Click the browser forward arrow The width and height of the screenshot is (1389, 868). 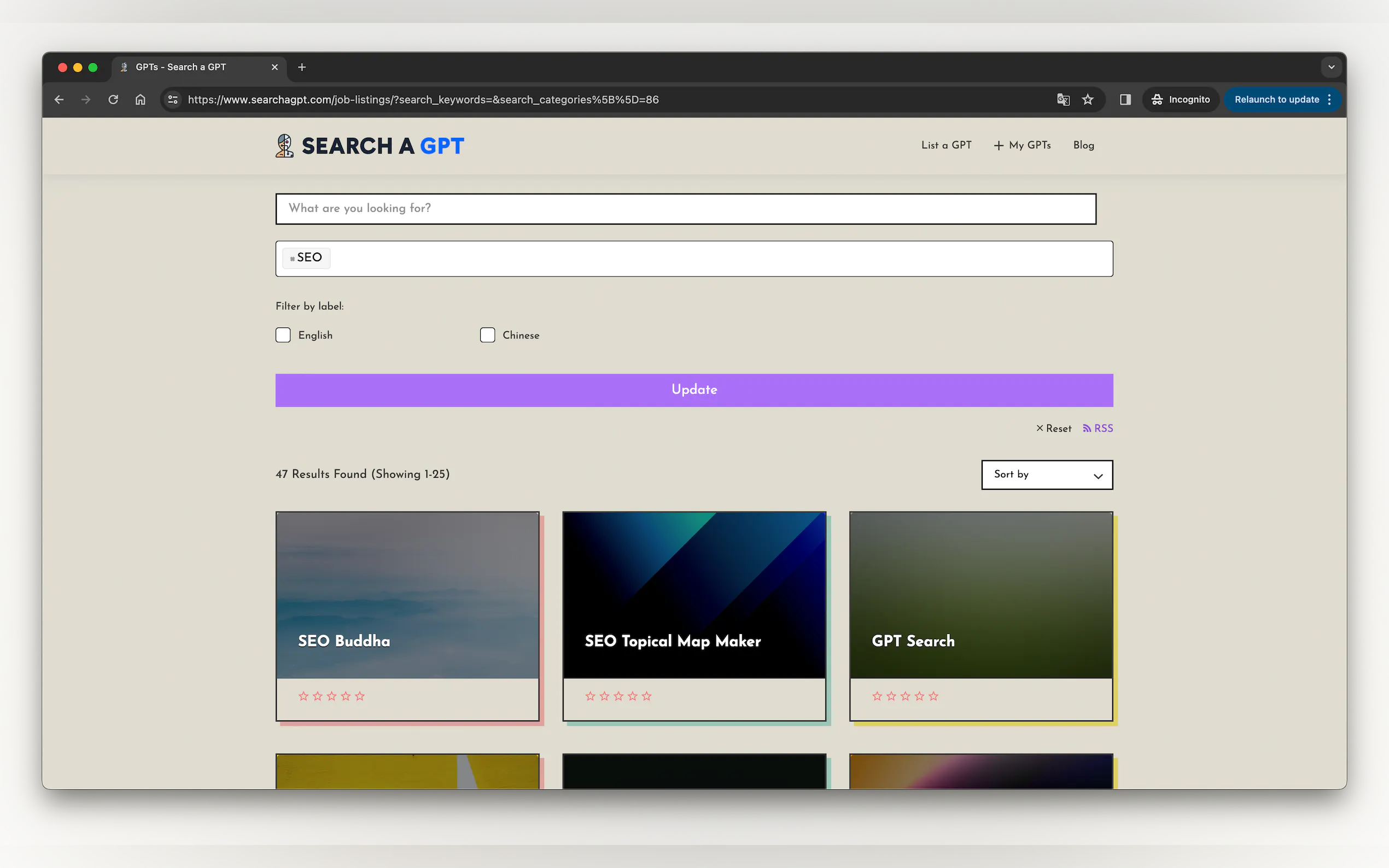point(86,99)
